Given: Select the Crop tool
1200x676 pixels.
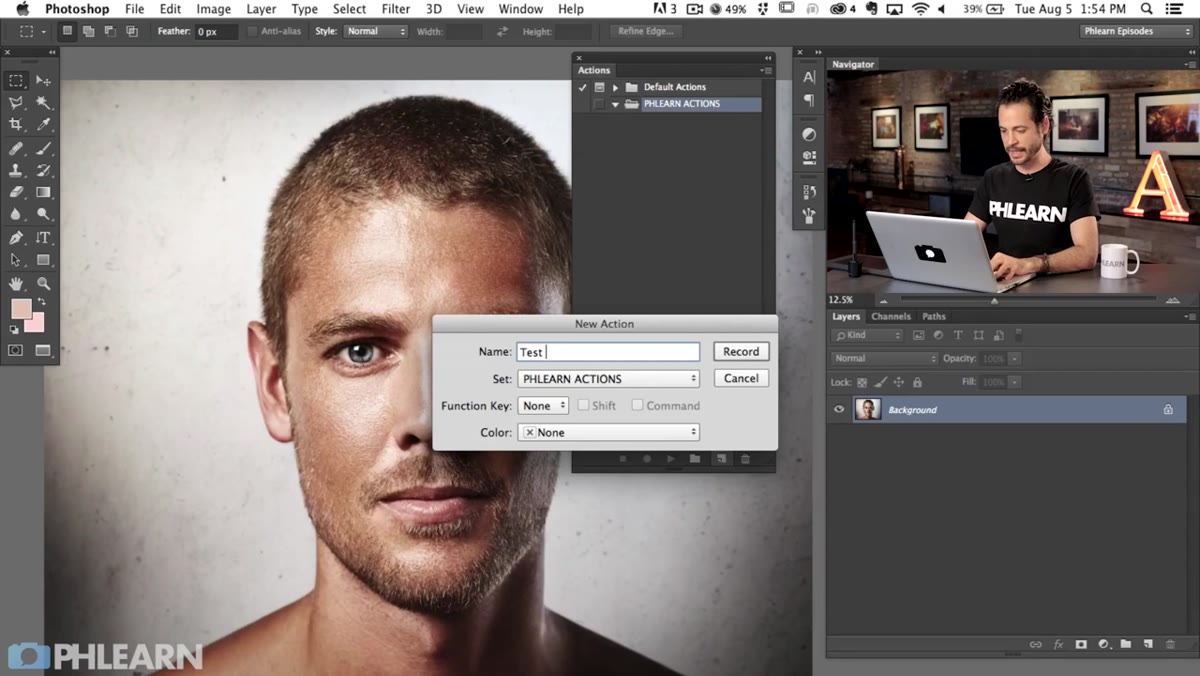Looking at the screenshot, I should pyautogui.click(x=16, y=125).
